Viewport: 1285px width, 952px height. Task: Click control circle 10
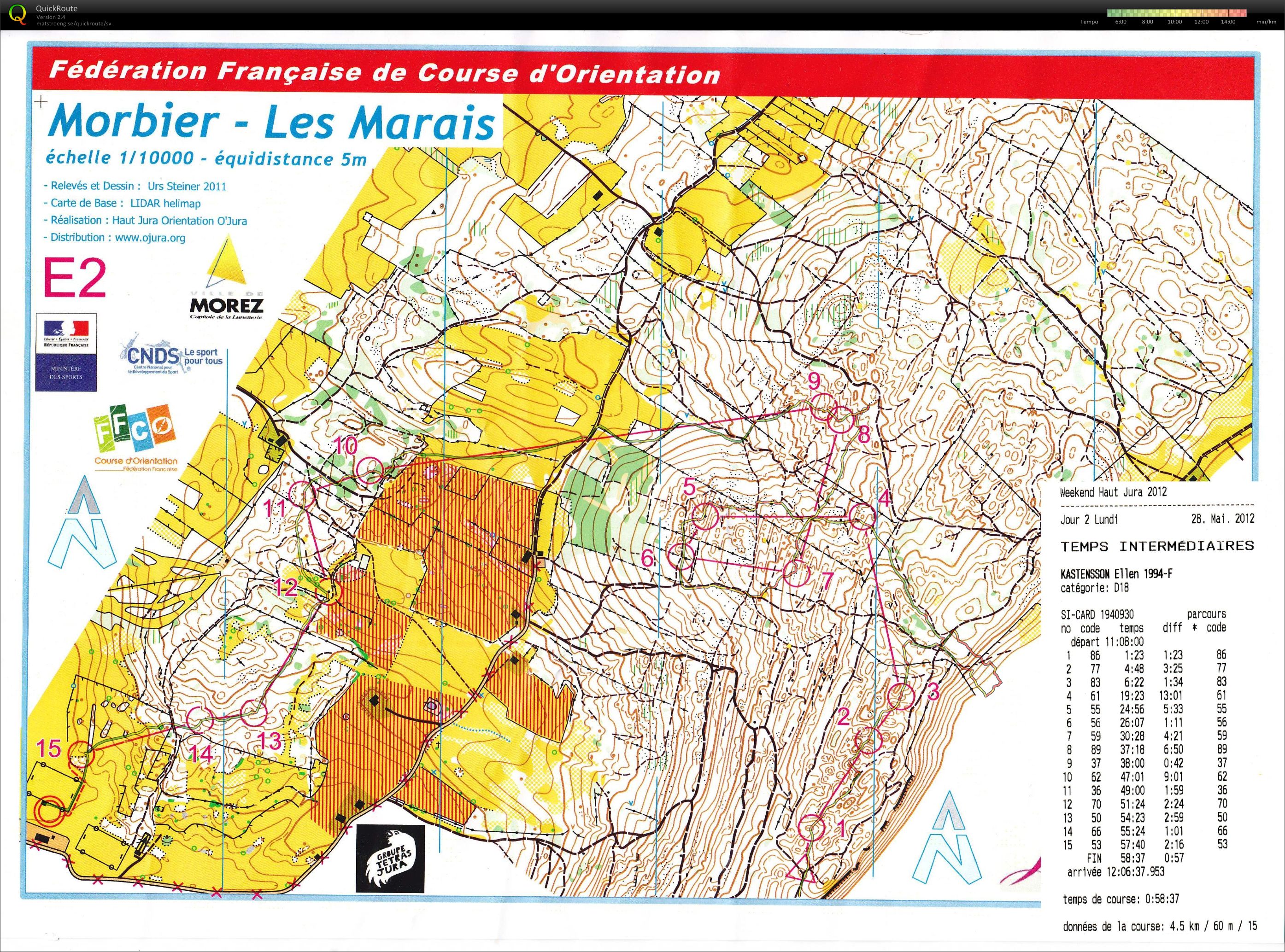(370, 470)
